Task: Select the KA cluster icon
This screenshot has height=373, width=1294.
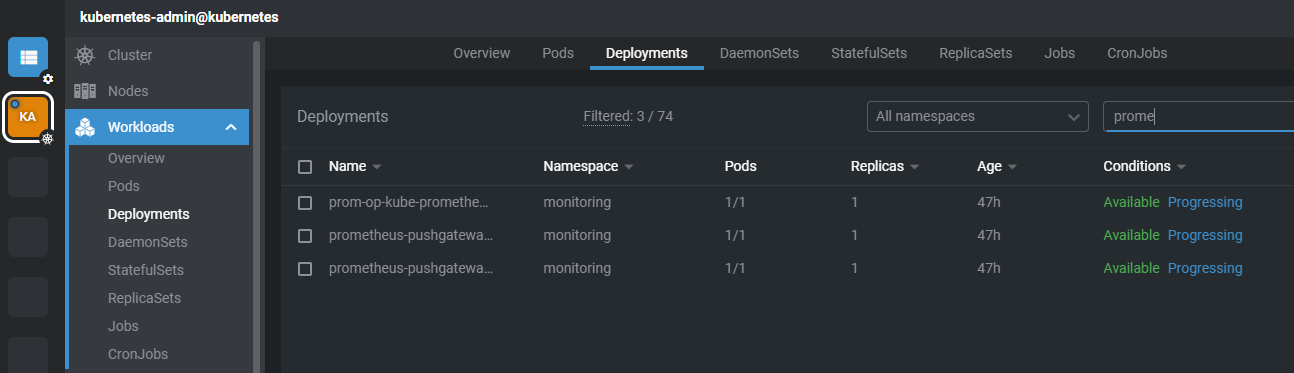Action: [x=28, y=117]
